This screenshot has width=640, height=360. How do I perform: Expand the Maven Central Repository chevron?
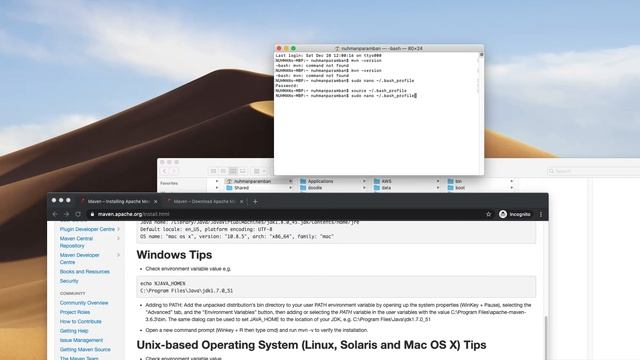[118, 238]
